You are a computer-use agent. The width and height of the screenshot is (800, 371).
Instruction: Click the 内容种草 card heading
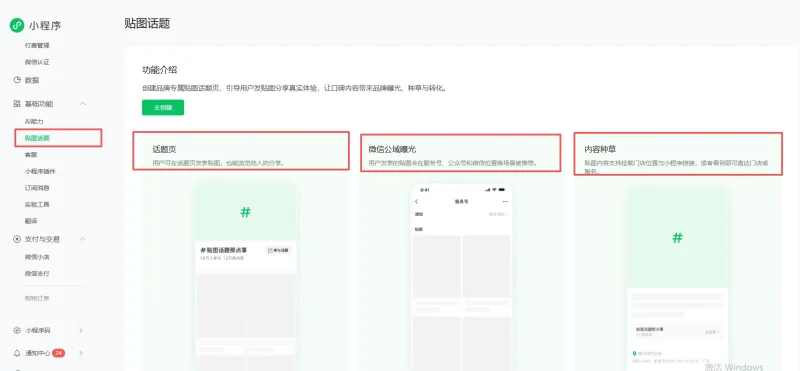click(601, 150)
